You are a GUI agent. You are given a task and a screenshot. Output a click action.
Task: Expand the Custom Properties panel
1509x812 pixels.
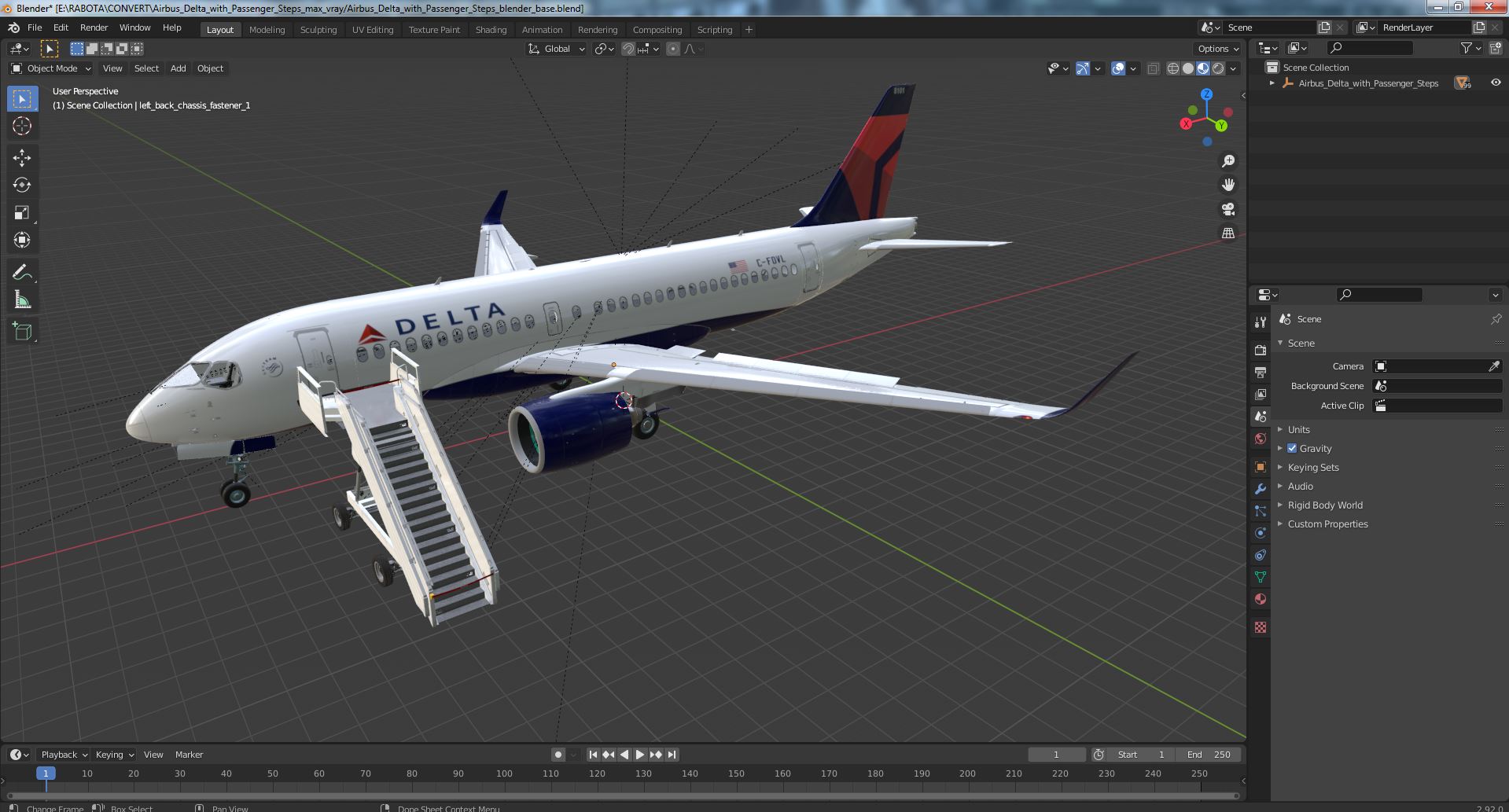click(1327, 524)
